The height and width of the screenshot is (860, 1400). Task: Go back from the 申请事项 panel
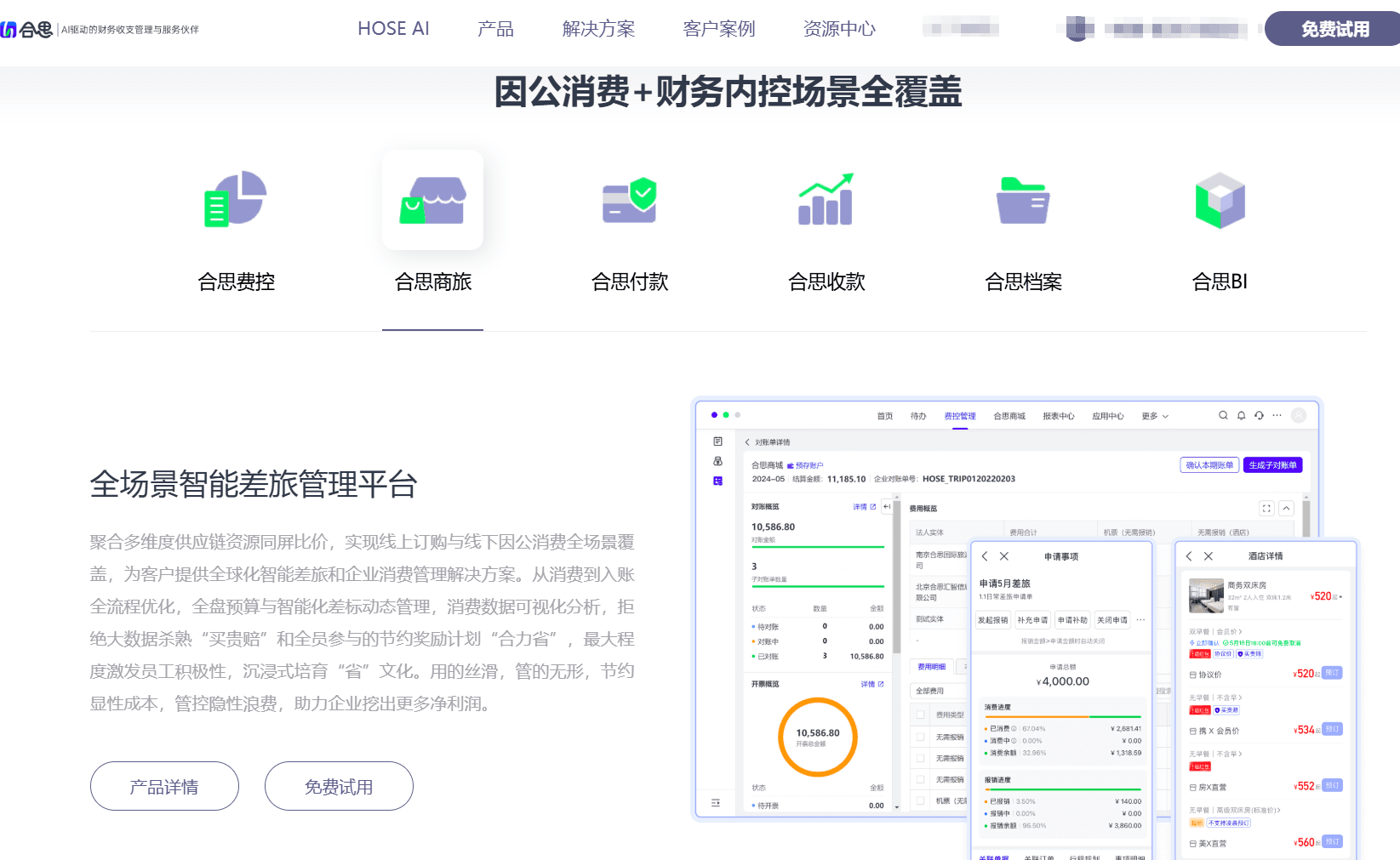click(985, 556)
